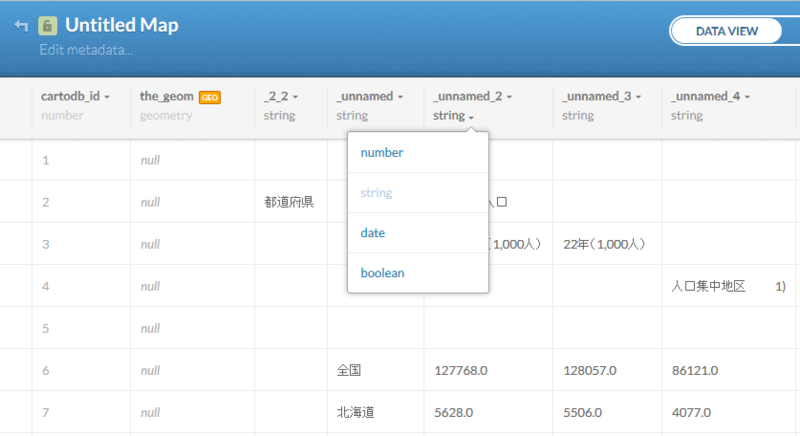Click the null geometry in row 7

pyautogui.click(x=150, y=413)
